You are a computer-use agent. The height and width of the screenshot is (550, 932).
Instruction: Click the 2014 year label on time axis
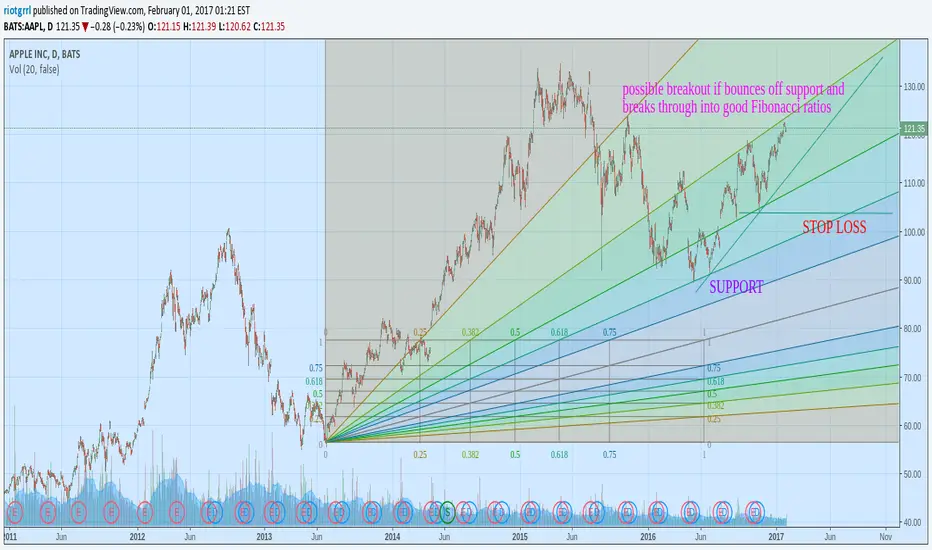pyautogui.click(x=392, y=536)
